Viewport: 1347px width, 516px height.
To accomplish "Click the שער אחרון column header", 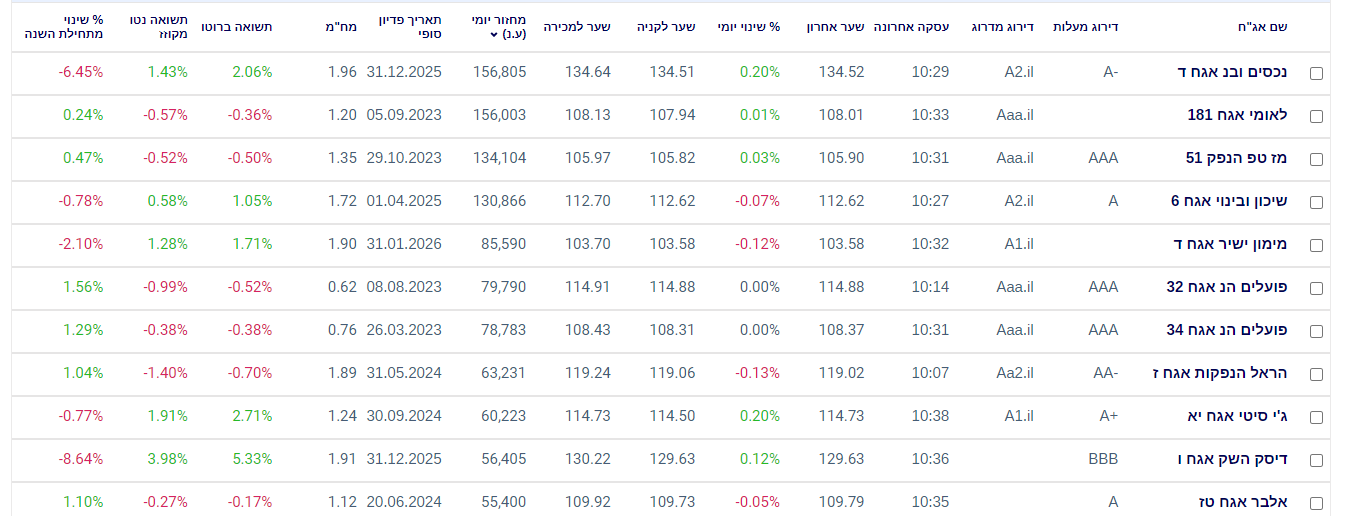I will click(835, 27).
